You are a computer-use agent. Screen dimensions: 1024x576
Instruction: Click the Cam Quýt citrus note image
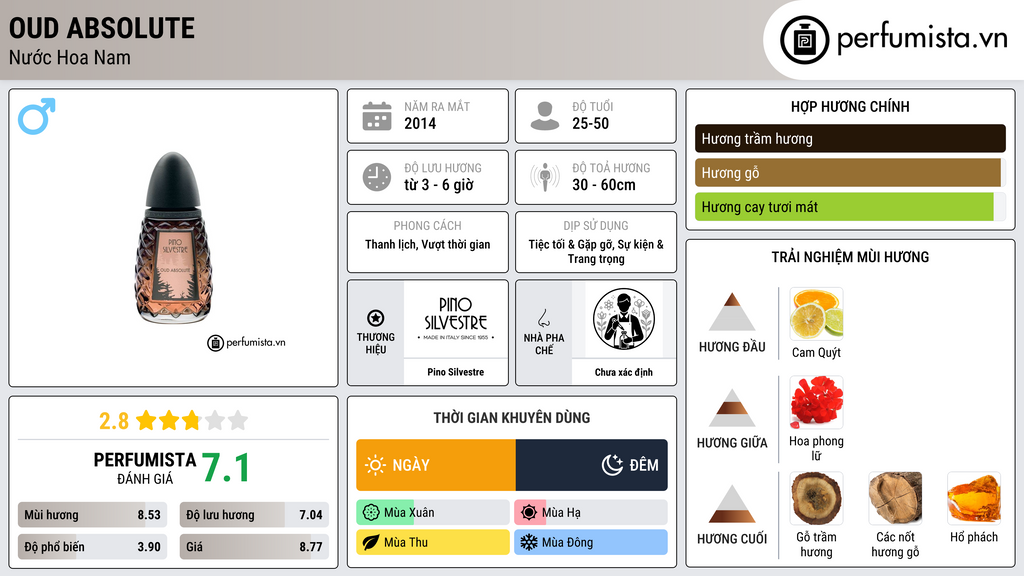point(816,314)
